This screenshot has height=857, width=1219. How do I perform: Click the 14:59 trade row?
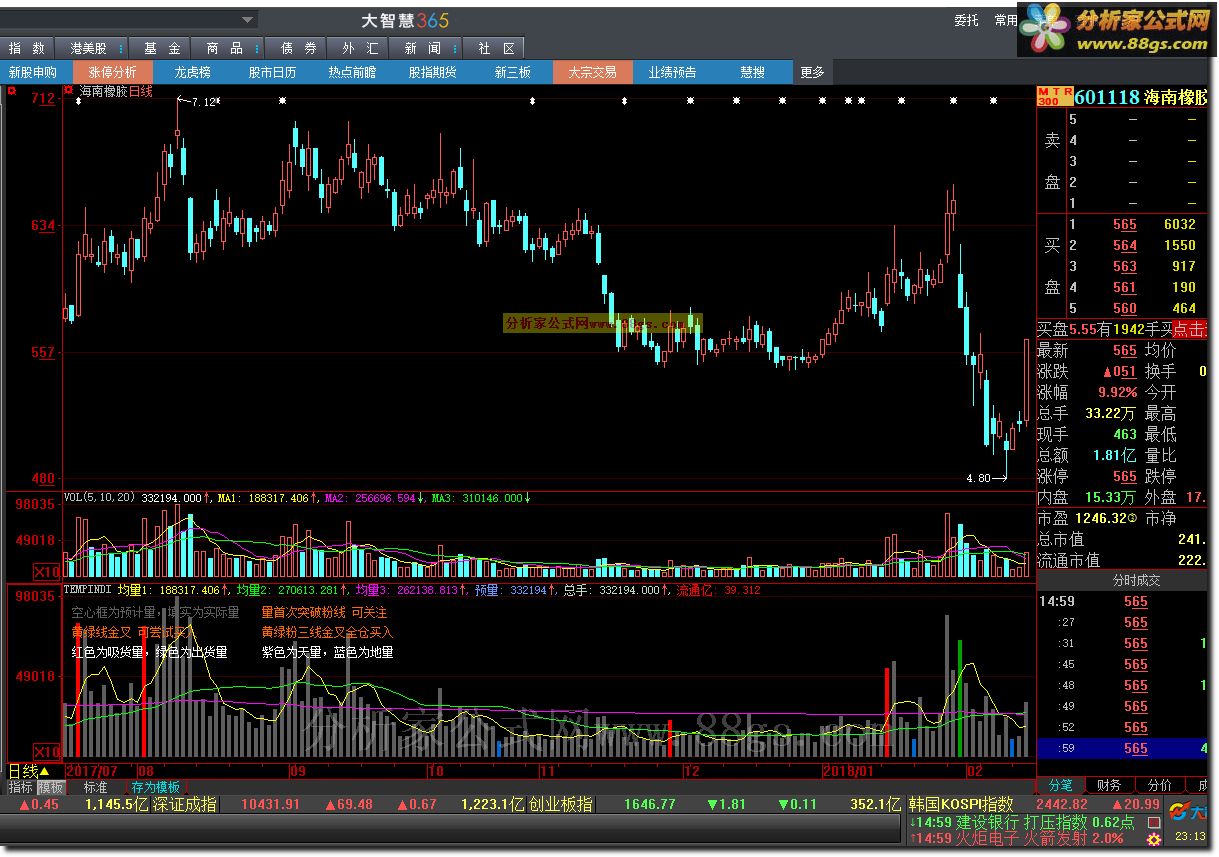pos(1123,601)
